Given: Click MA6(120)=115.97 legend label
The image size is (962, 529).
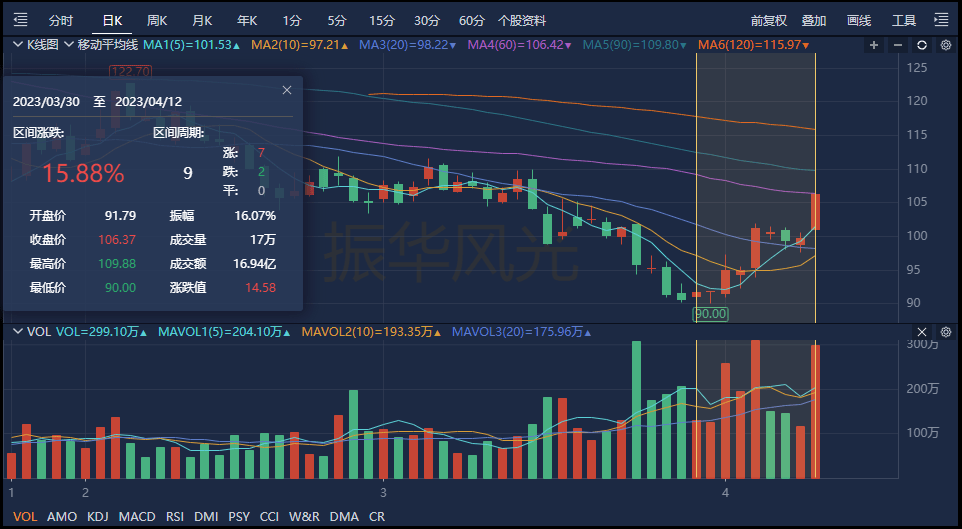Looking at the screenshot, I should (753, 45).
